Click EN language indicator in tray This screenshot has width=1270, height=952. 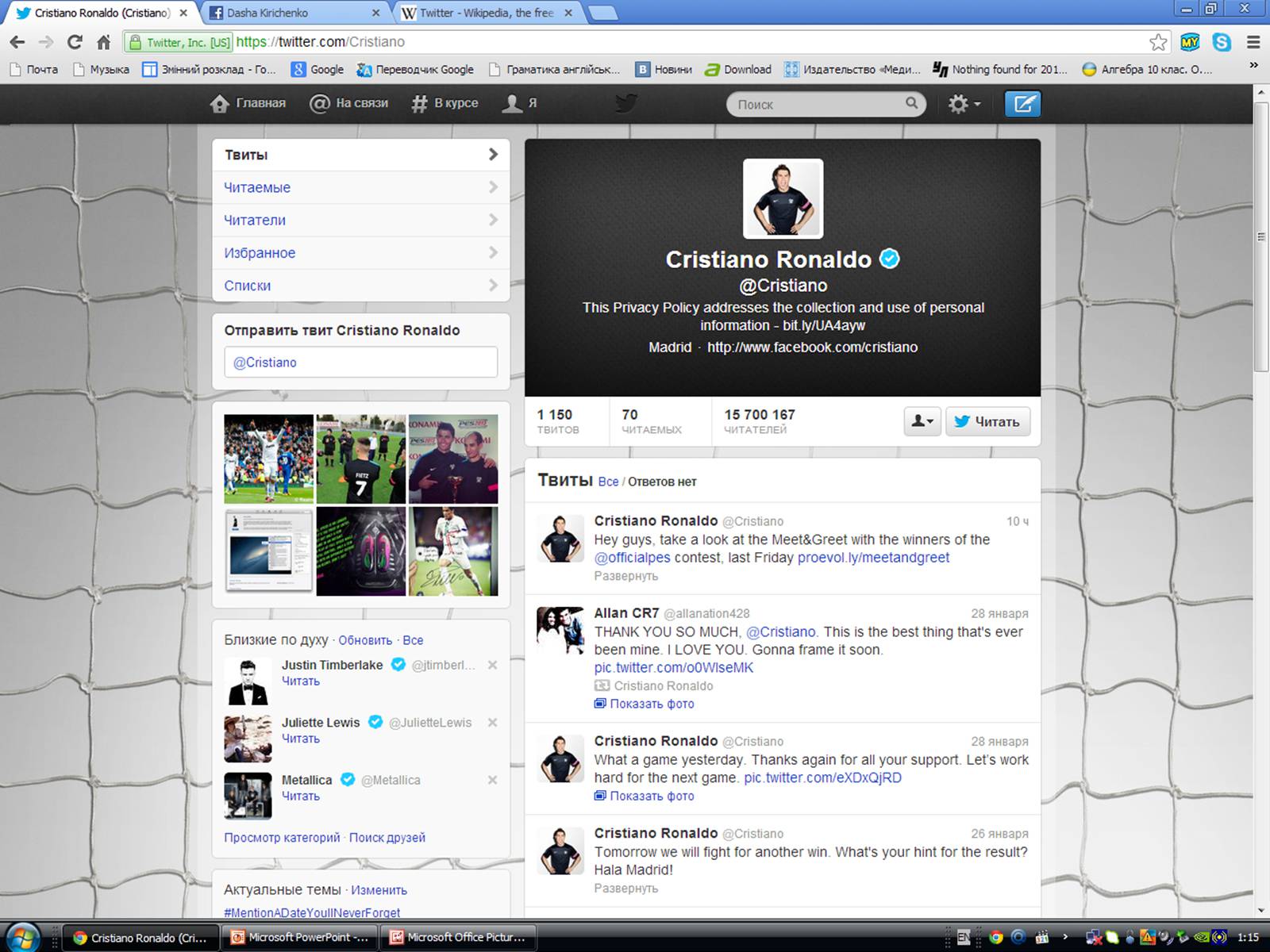point(963,937)
